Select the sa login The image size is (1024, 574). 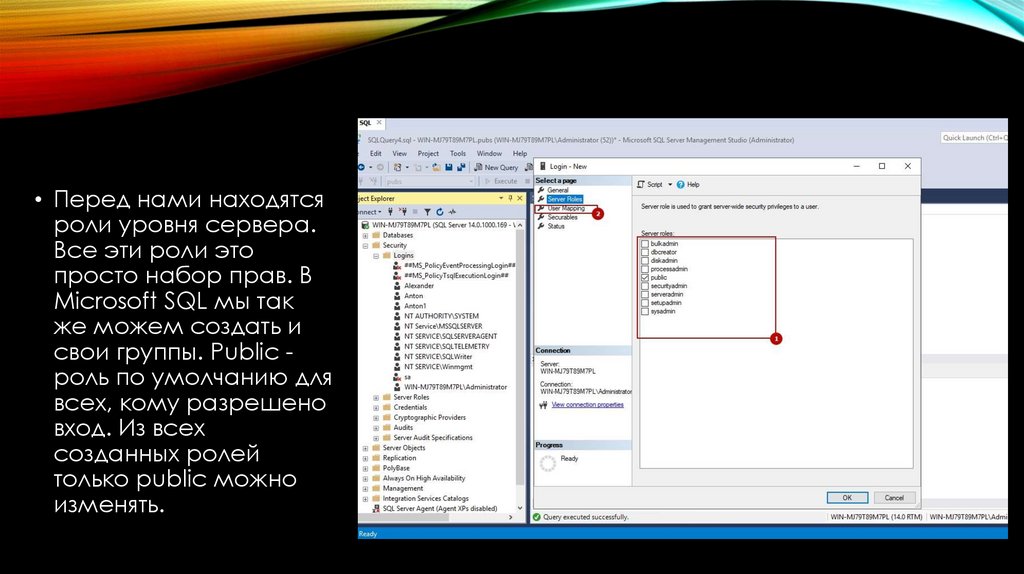coord(407,377)
